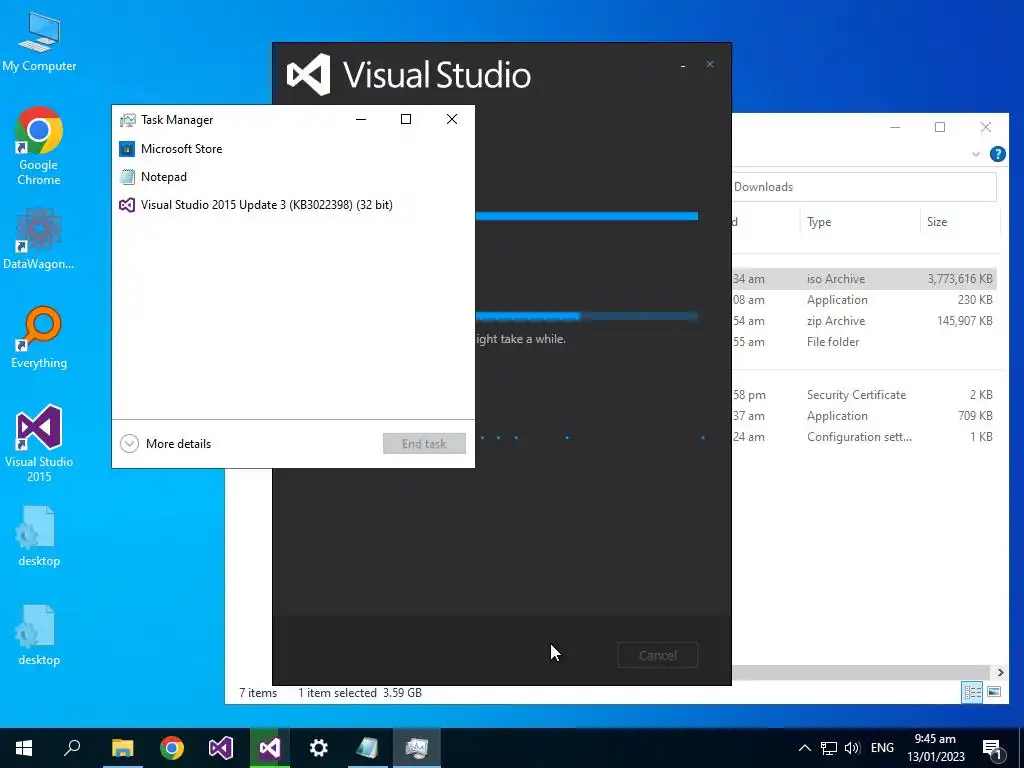Open DataWagon desktop shortcut
The image size is (1024, 768).
pos(39,239)
